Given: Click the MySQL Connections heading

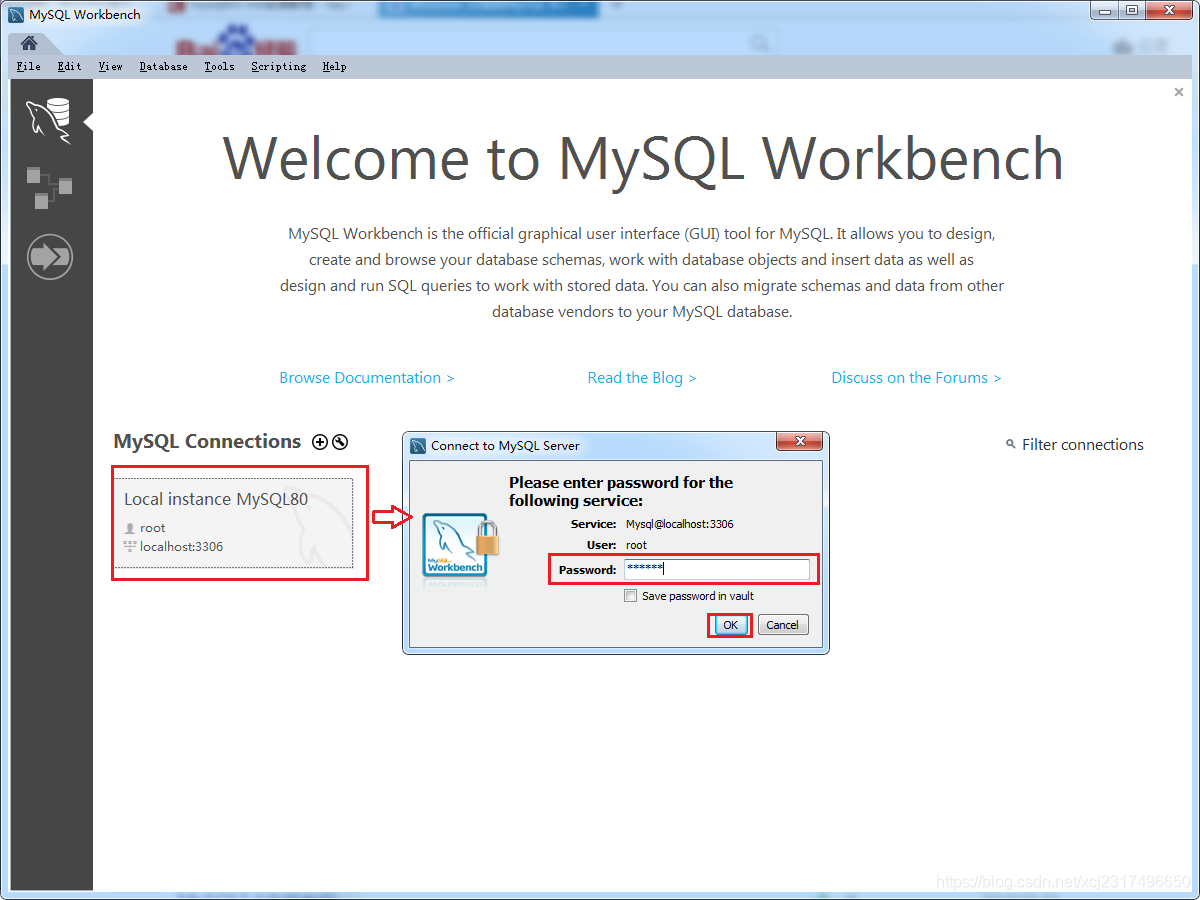Looking at the screenshot, I should [x=207, y=442].
